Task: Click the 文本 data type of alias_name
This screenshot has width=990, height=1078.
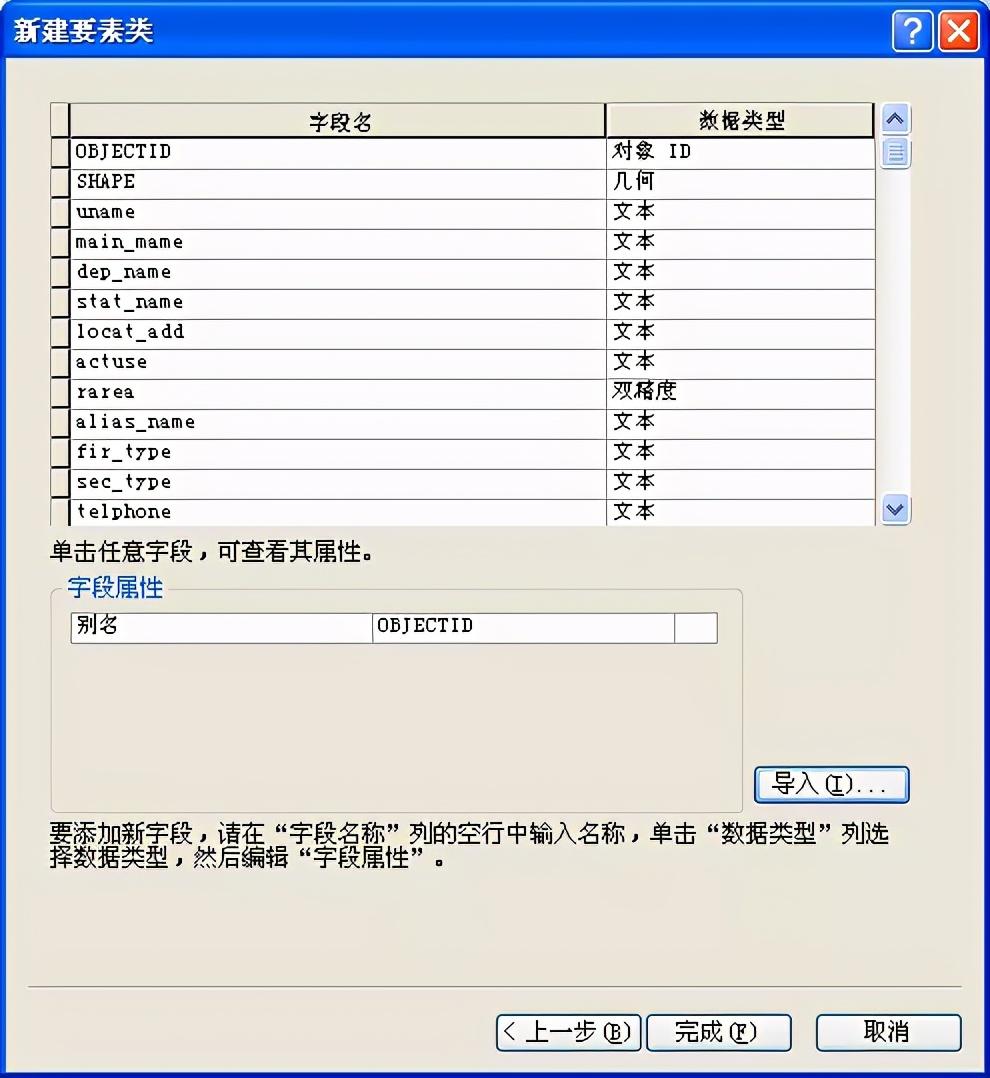Action: tap(740, 424)
